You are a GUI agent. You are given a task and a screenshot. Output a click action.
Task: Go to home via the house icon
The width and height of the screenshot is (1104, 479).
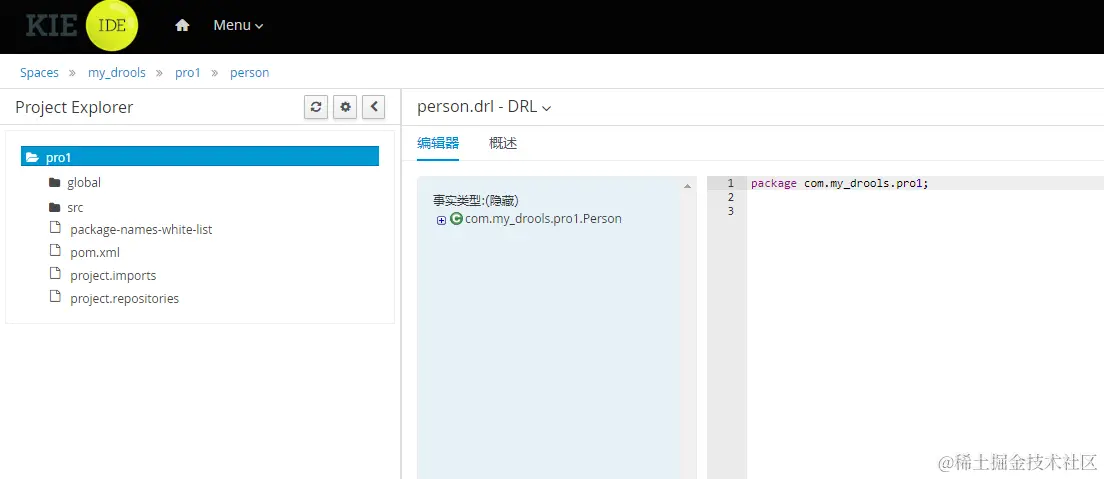(182, 25)
